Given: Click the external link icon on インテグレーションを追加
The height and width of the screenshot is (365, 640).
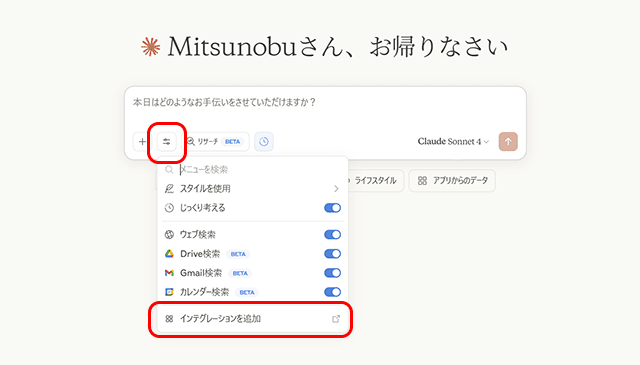Looking at the screenshot, I should coord(336,319).
